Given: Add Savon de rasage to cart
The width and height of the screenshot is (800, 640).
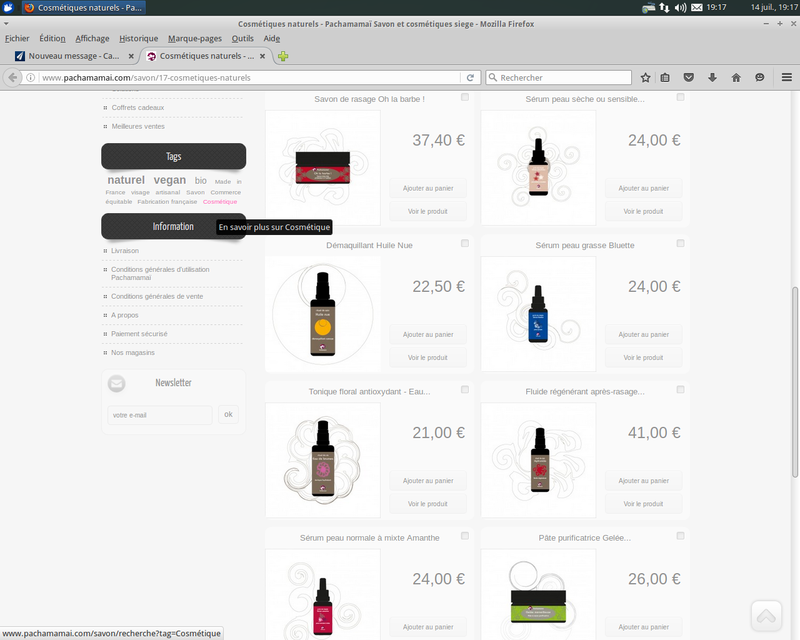Looking at the screenshot, I should [x=428, y=188].
